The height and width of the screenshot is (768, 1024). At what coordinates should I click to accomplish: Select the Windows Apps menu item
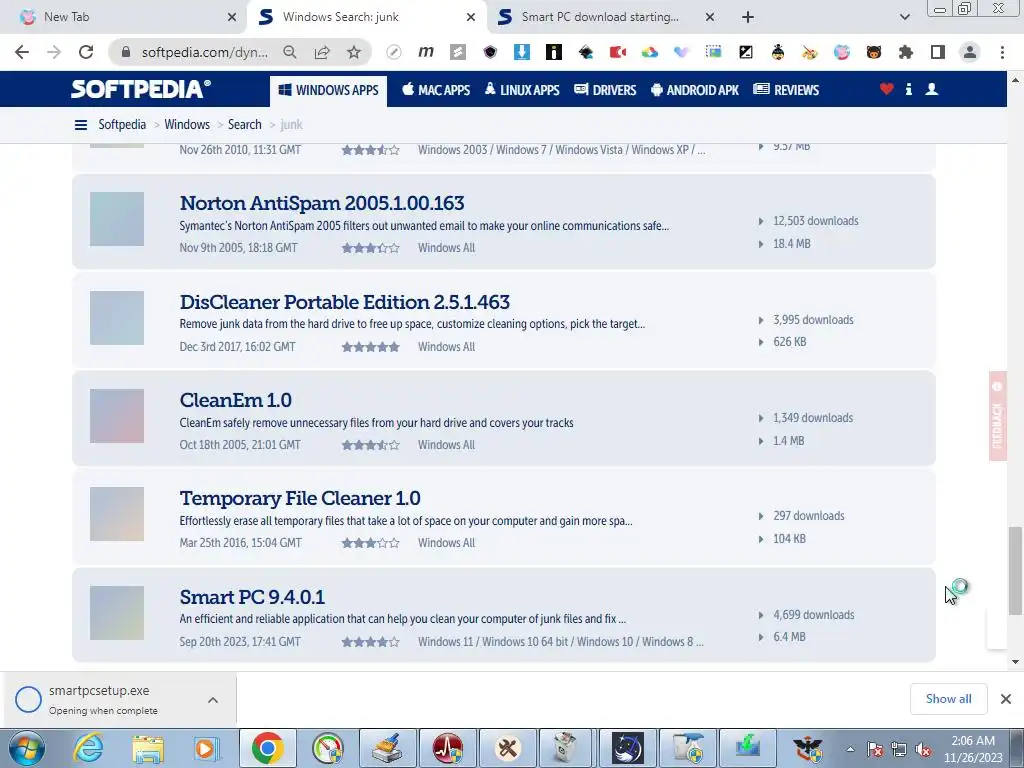tap(328, 90)
